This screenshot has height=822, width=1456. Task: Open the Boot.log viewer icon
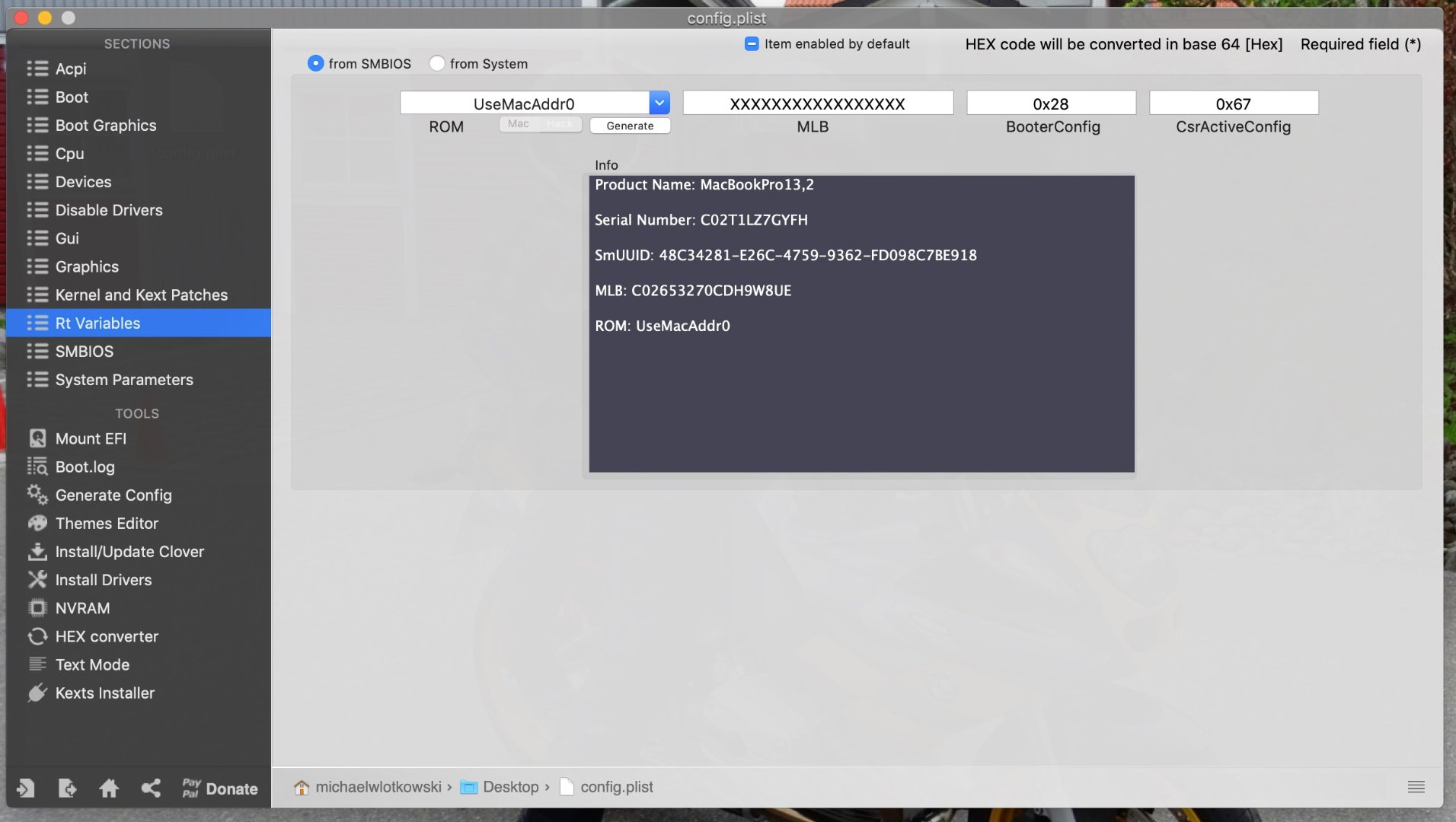(x=37, y=467)
